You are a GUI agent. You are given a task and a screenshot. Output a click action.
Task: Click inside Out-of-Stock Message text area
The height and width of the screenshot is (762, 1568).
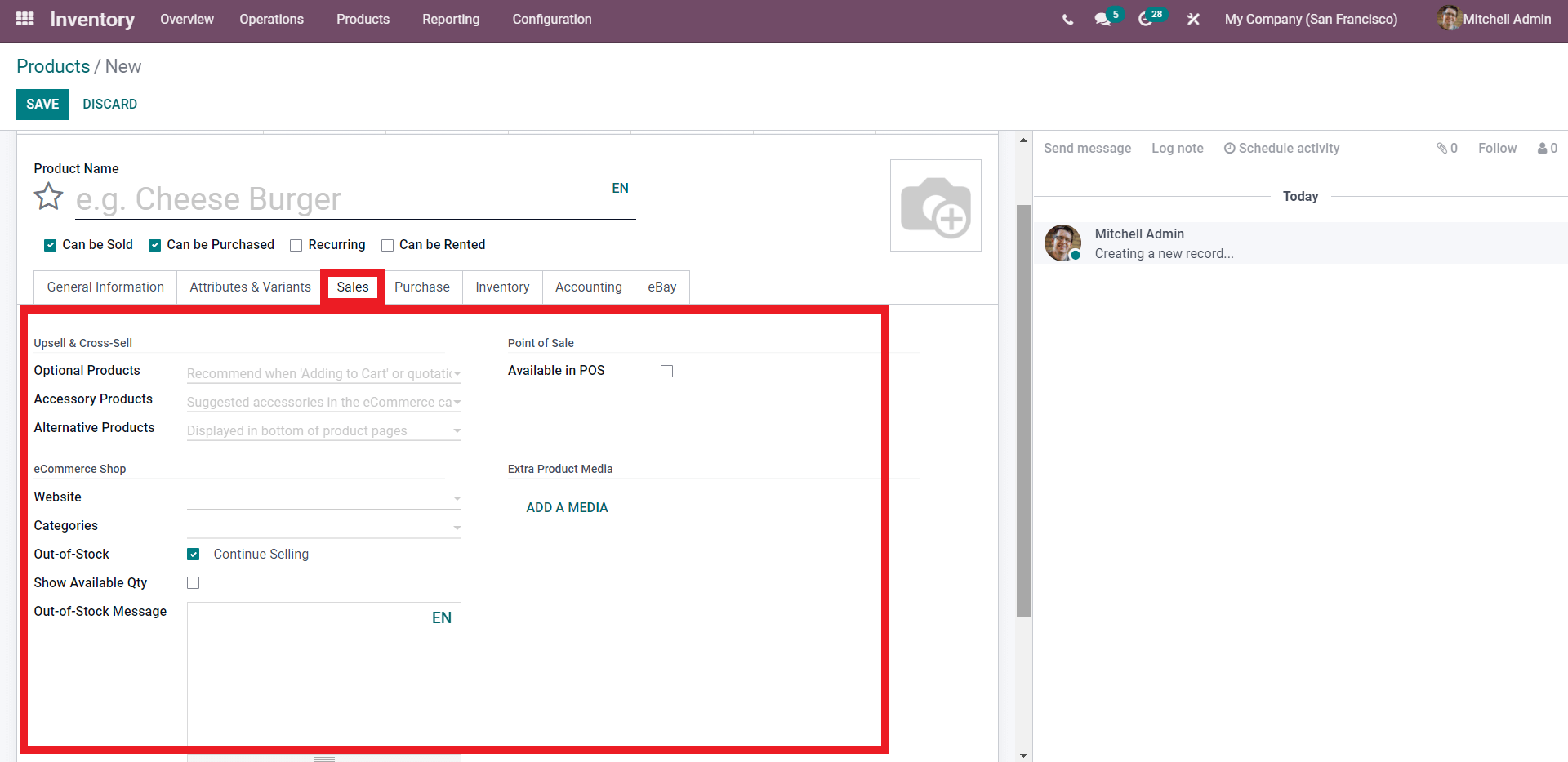pos(324,680)
